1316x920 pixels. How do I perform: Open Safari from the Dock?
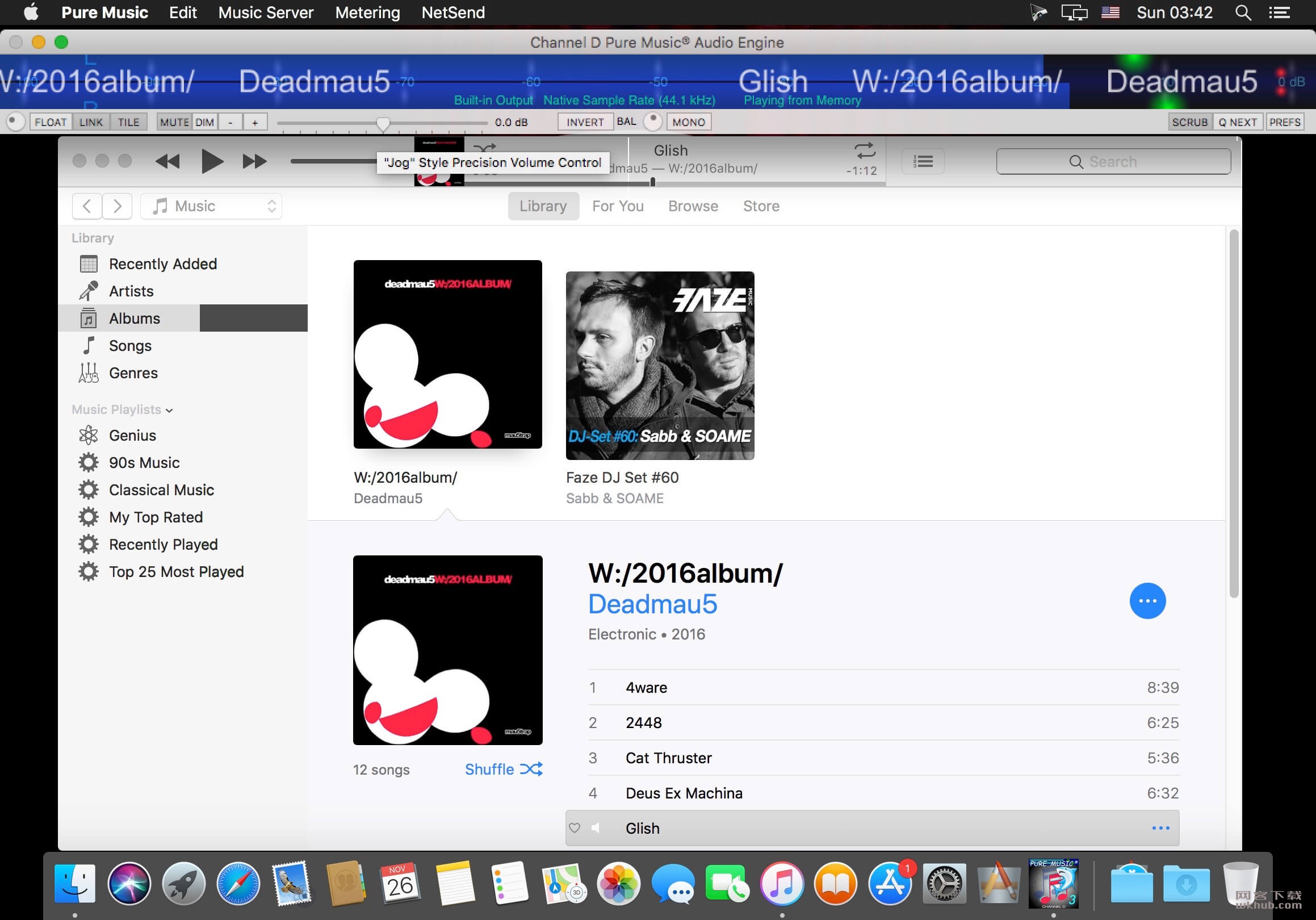point(238,883)
